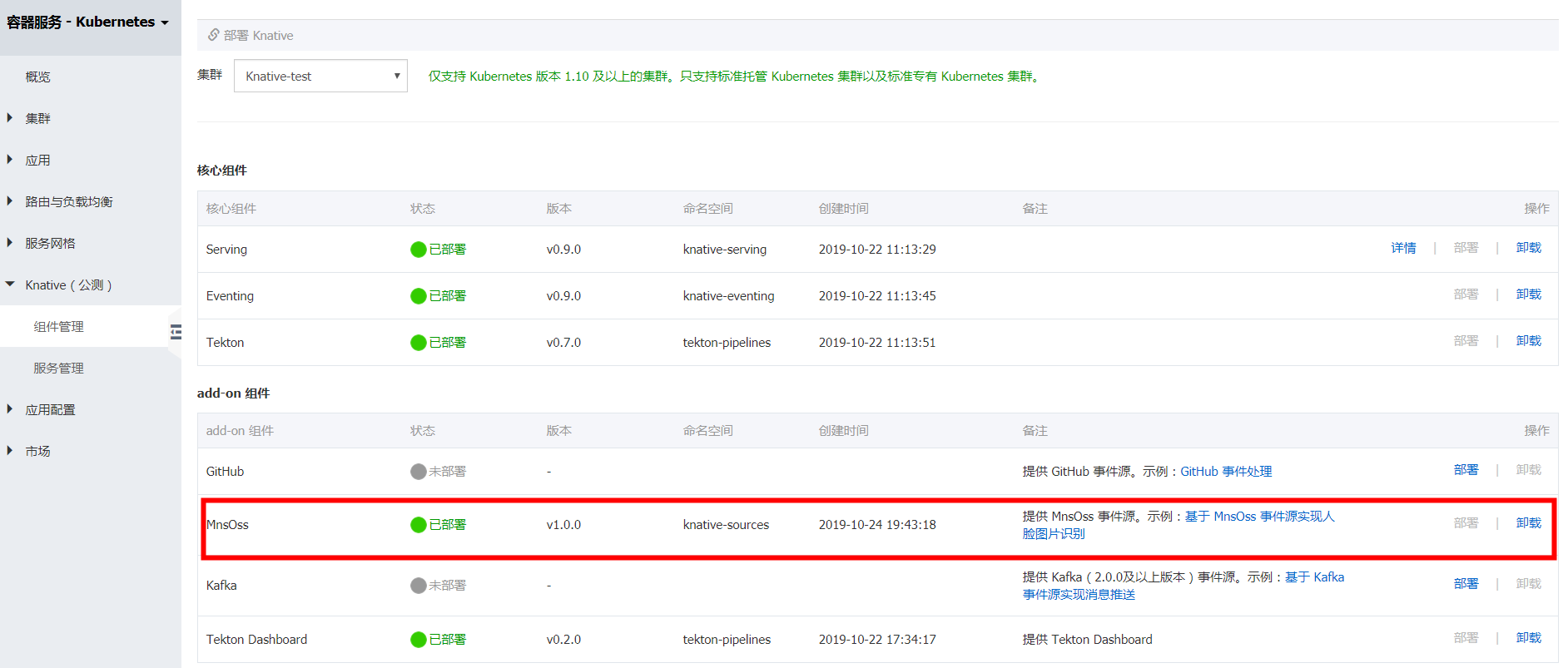Click 部署 for the Kafka add-on

click(1466, 584)
